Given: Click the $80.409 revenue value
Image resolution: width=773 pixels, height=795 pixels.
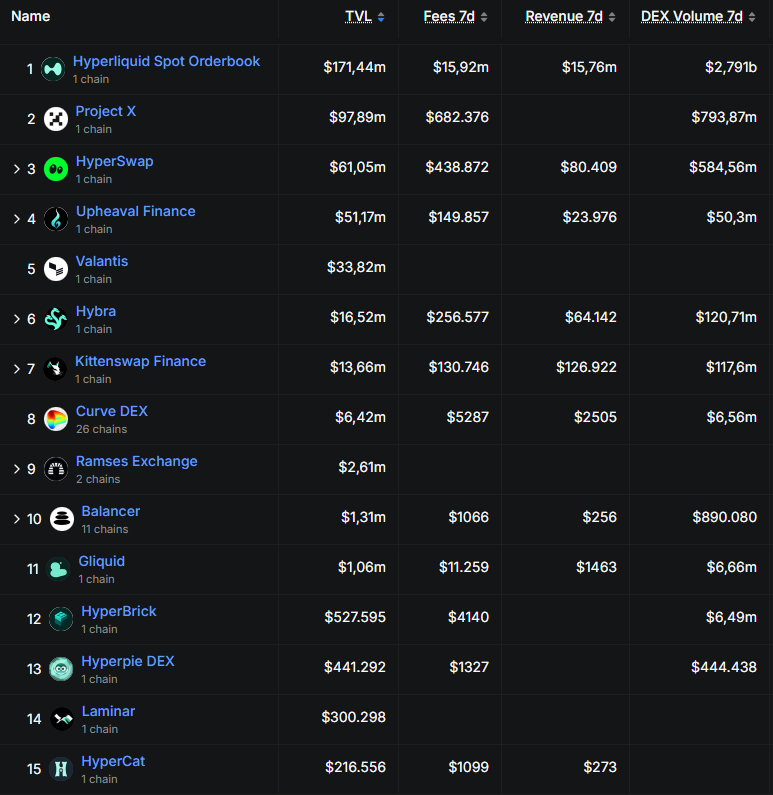Looking at the screenshot, I should pyautogui.click(x=588, y=167).
